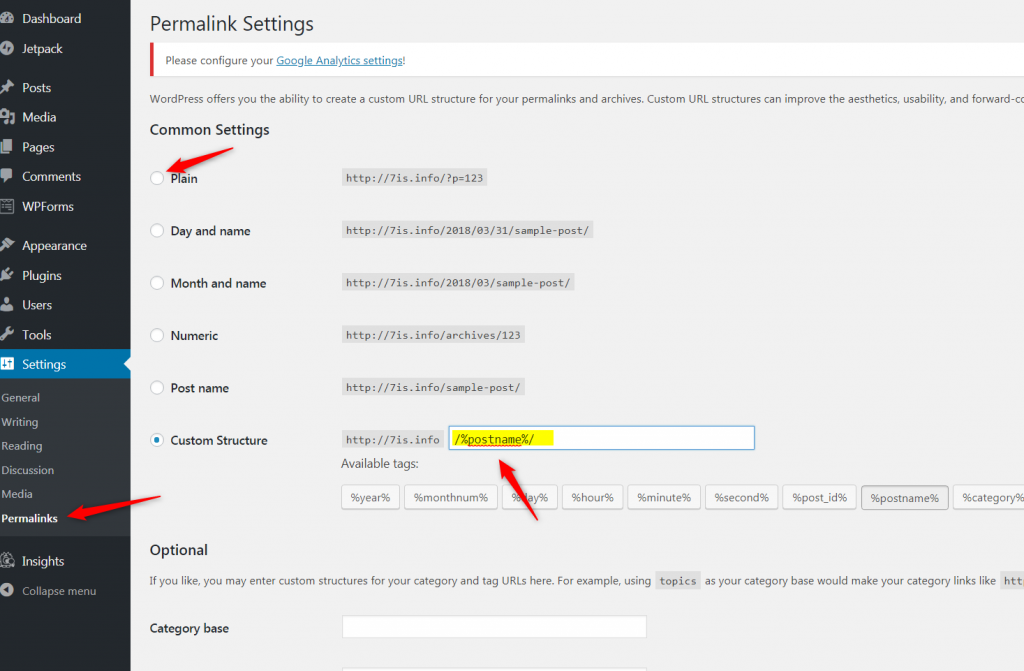Click the Post name example sample-post URL
Viewport: 1024px width, 671px height.
coord(433,387)
